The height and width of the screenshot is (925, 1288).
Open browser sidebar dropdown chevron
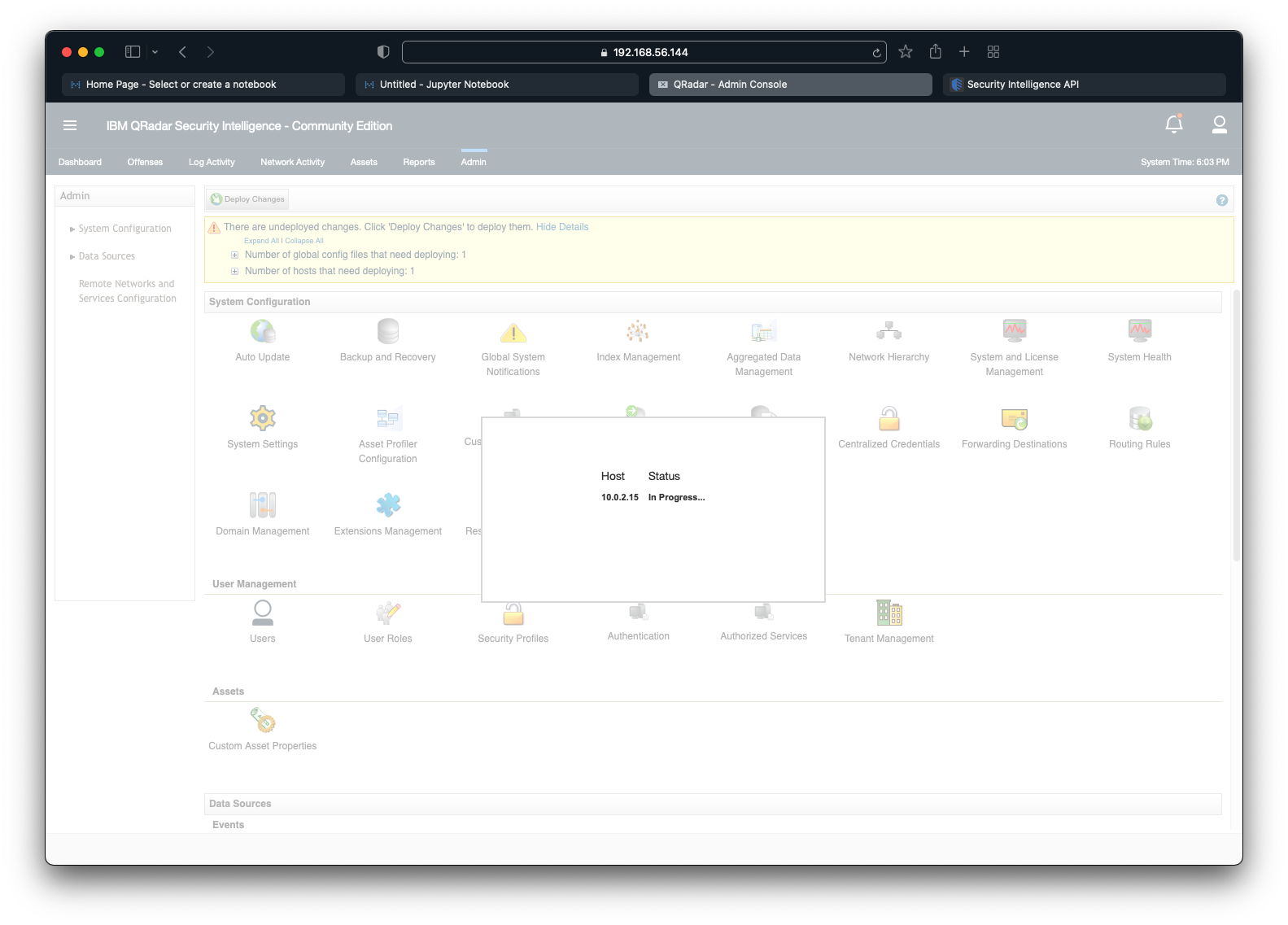(155, 52)
